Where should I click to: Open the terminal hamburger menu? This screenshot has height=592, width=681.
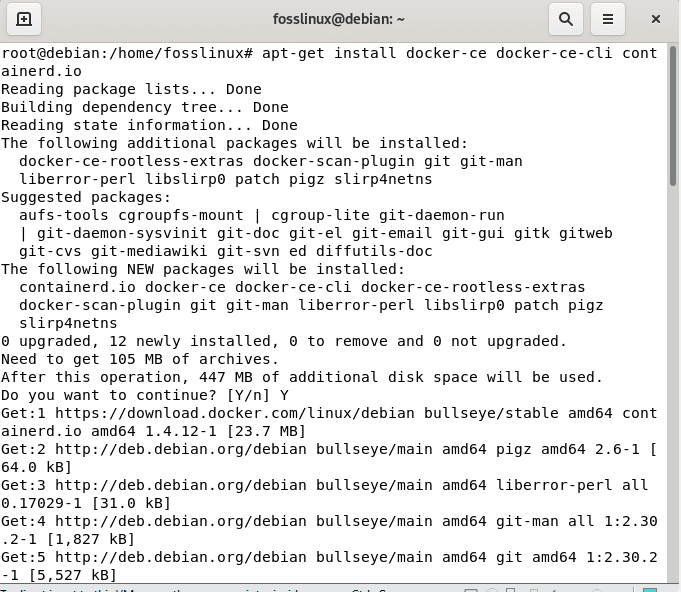click(x=608, y=19)
